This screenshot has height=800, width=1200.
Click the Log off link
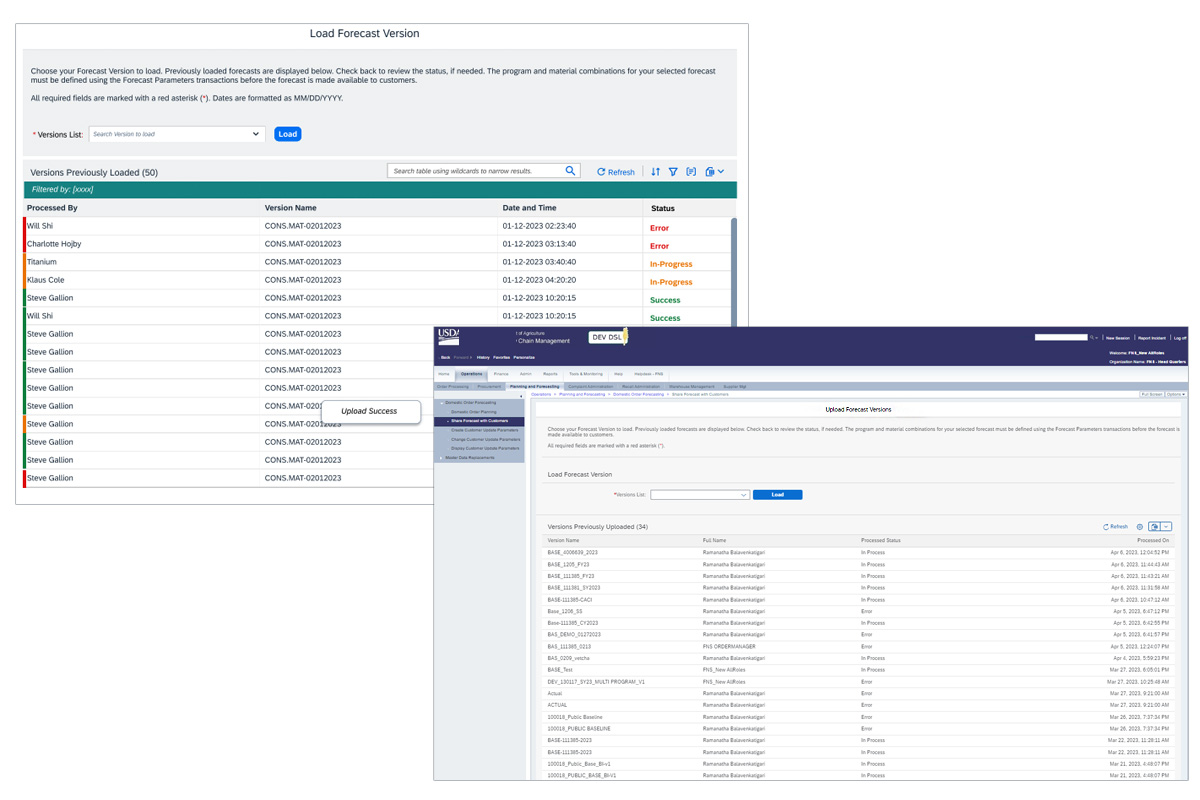coord(1180,338)
